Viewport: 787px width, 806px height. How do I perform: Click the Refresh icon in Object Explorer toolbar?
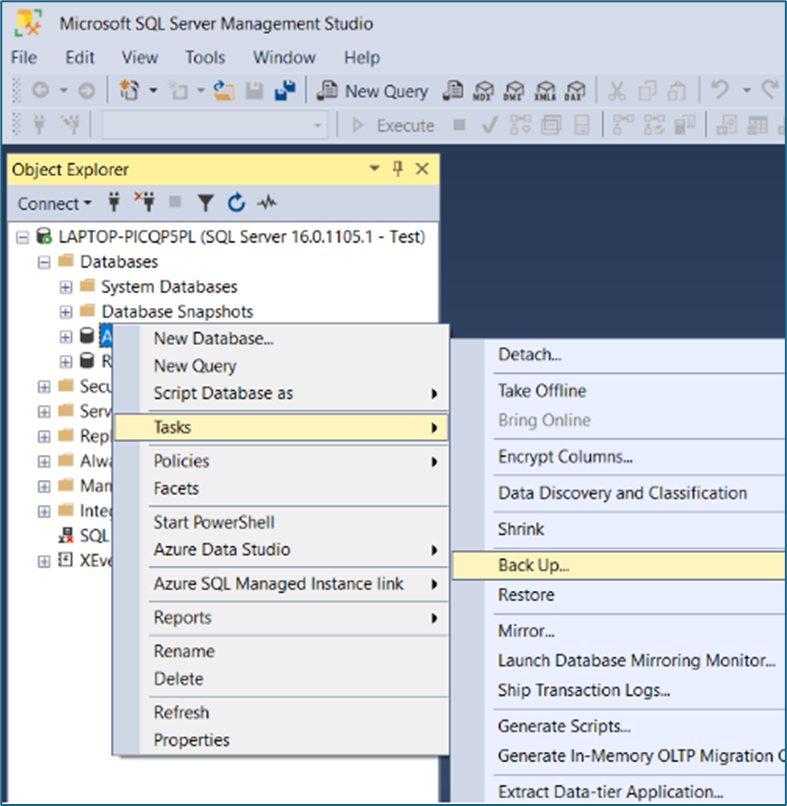point(236,202)
